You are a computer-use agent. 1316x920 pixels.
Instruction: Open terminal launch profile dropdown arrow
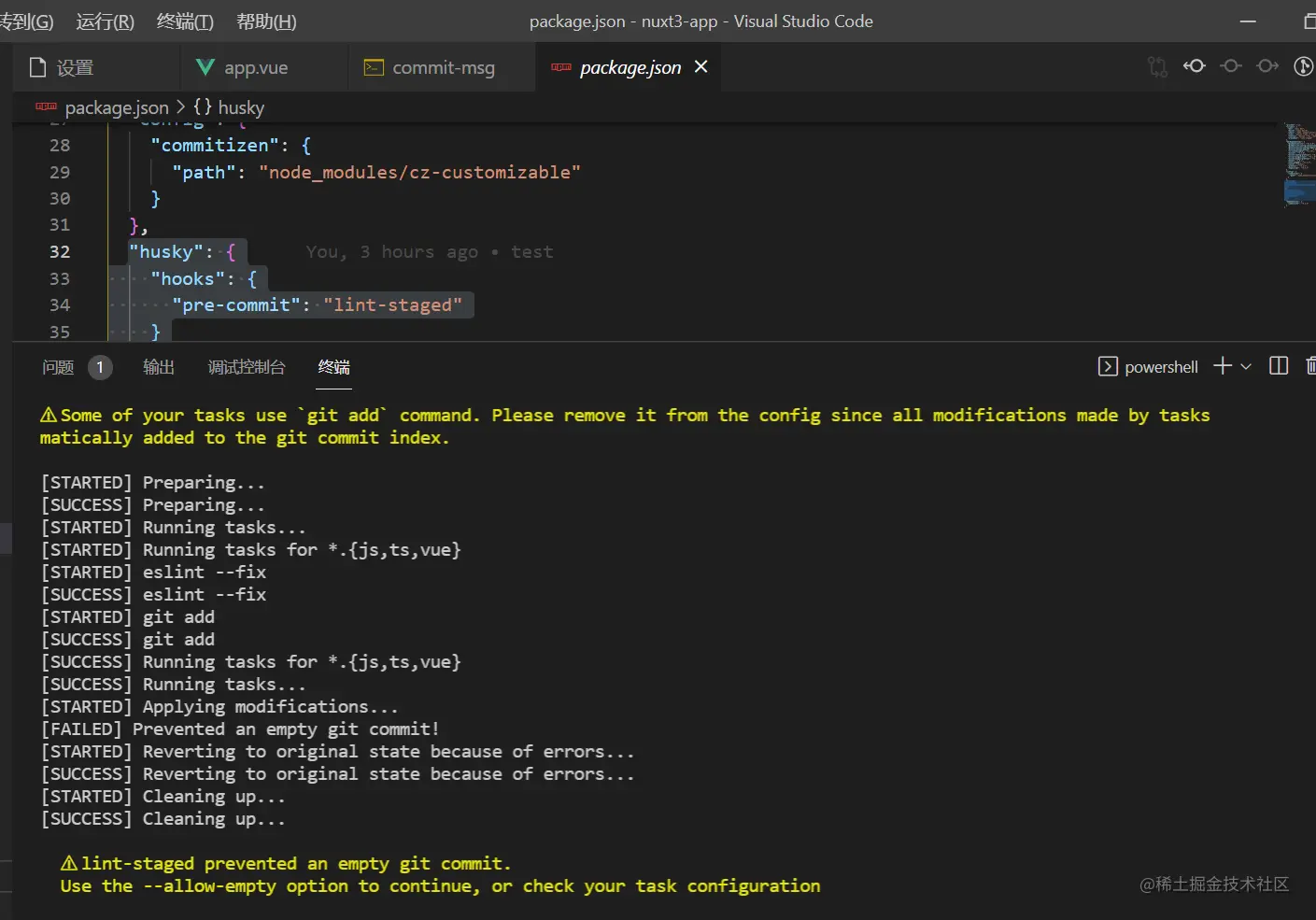(1246, 367)
